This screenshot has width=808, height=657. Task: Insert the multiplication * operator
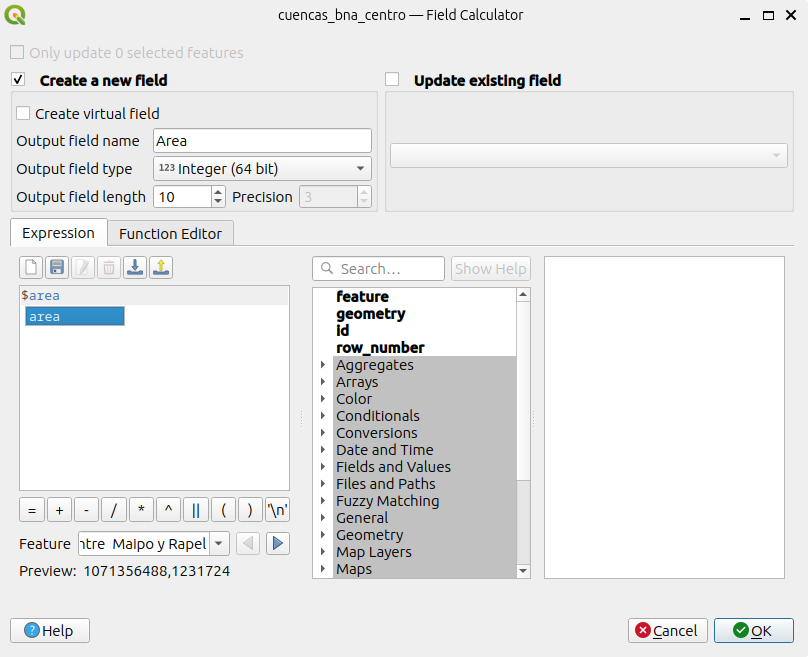(x=141, y=510)
